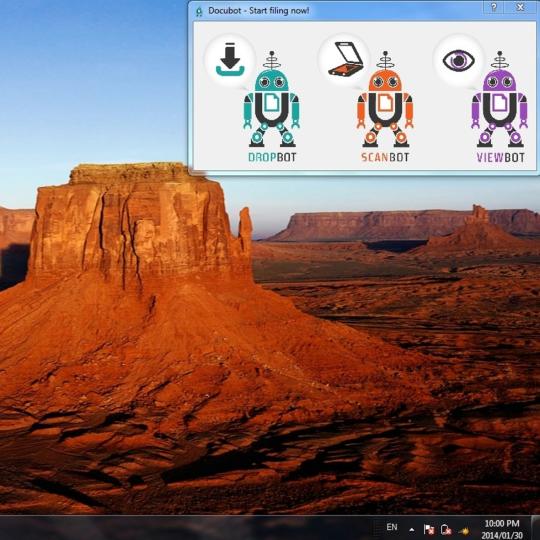Click the yellow network starburst tray icon
This screenshot has width=540, height=540.
pyautogui.click(x=464, y=530)
